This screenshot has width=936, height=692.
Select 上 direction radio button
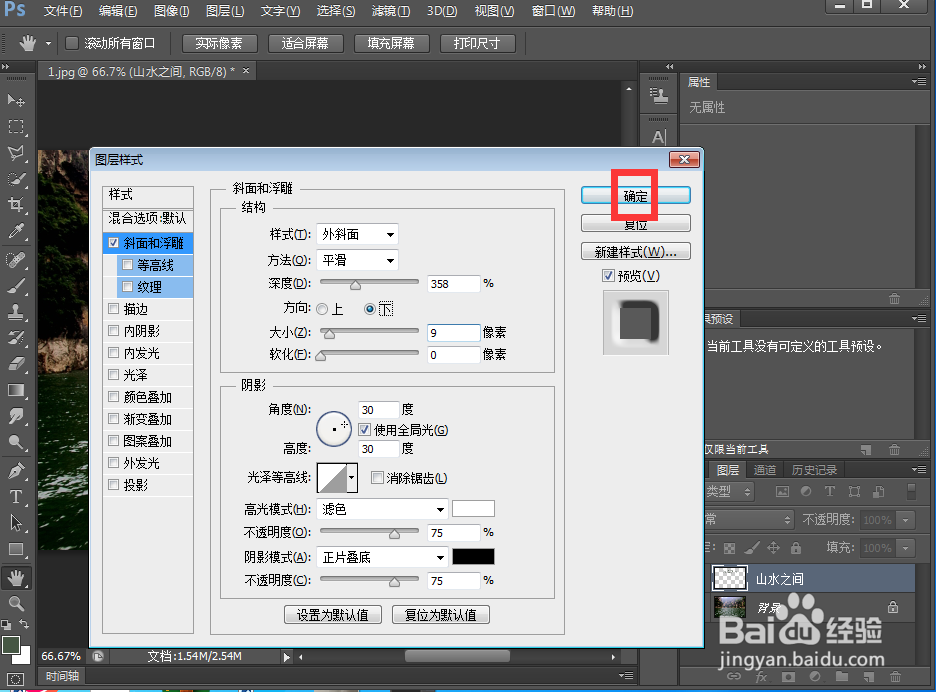[322, 309]
